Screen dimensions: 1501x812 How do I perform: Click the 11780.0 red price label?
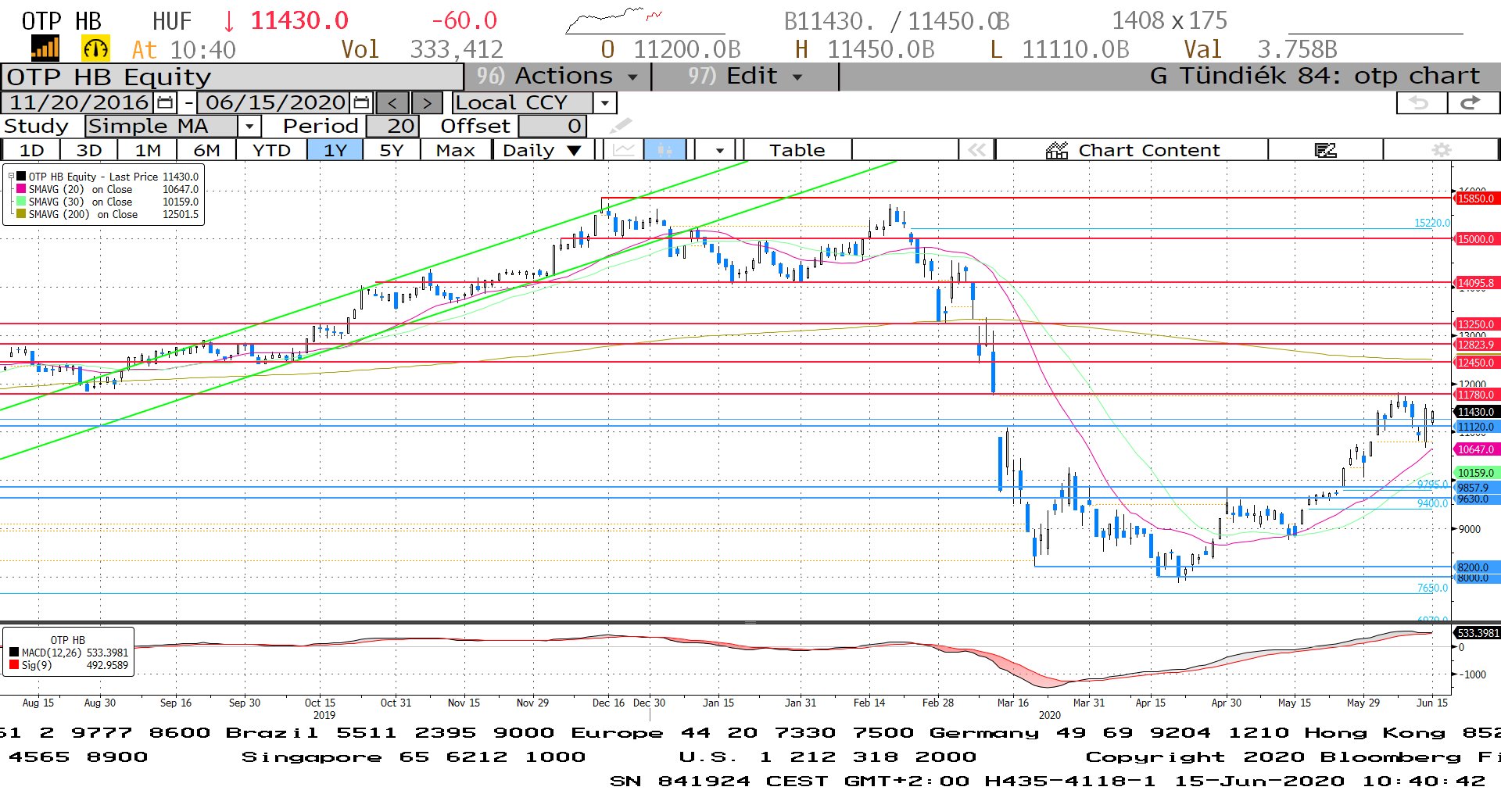pyautogui.click(x=1476, y=395)
